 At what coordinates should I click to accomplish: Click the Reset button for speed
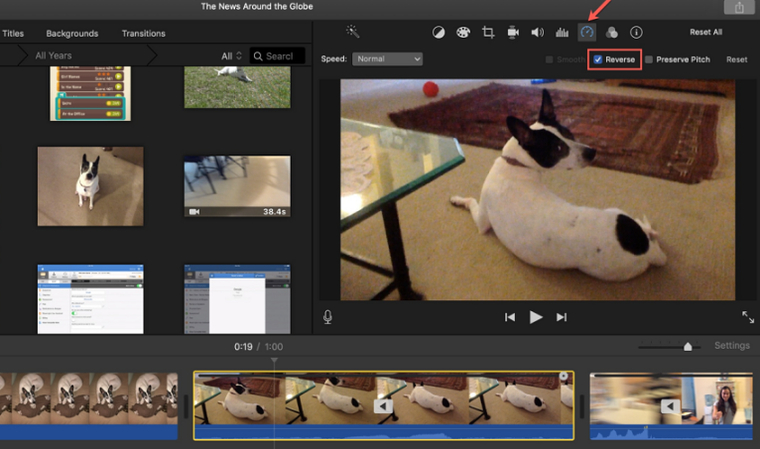point(736,60)
